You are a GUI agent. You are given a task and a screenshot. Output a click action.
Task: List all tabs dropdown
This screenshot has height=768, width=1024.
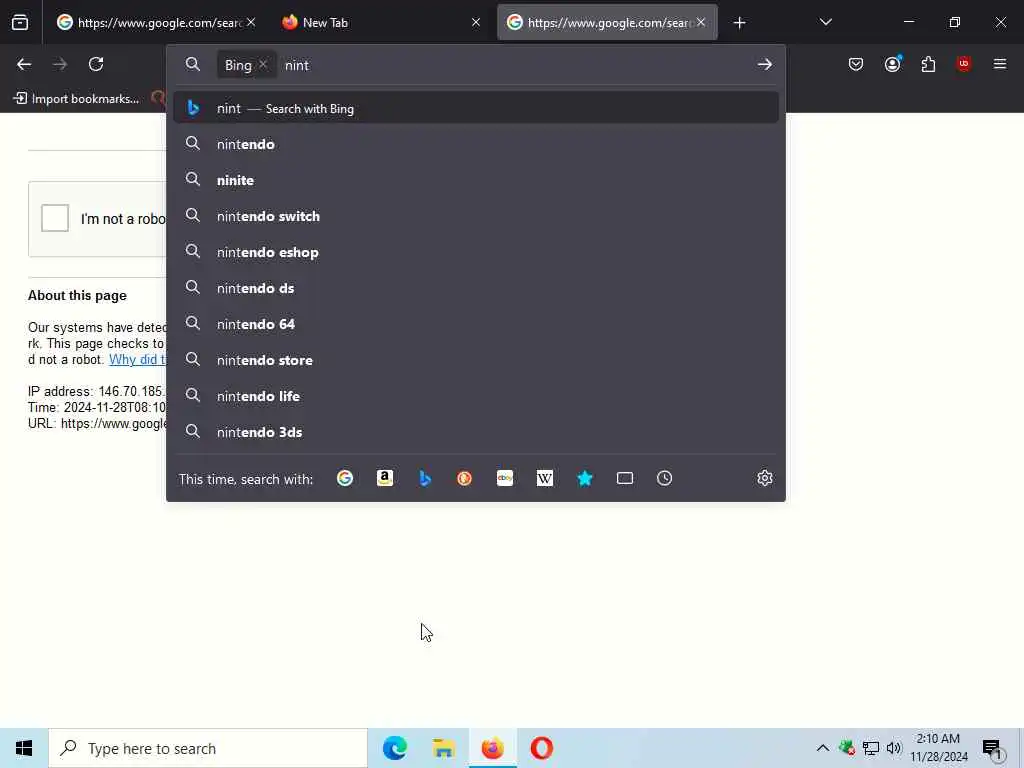pos(825,23)
